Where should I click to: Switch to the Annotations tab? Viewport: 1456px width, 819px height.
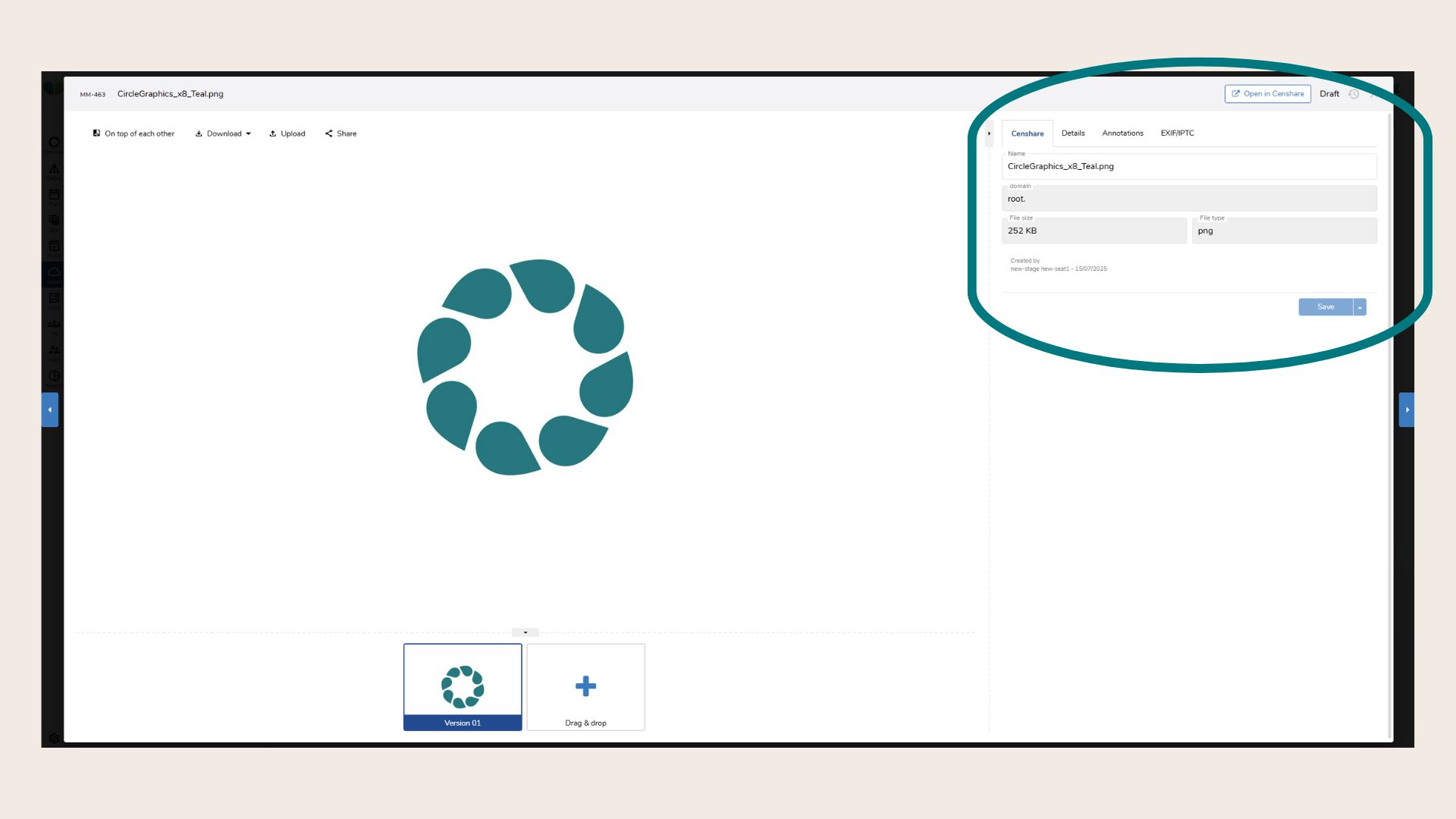pos(1122,133)
